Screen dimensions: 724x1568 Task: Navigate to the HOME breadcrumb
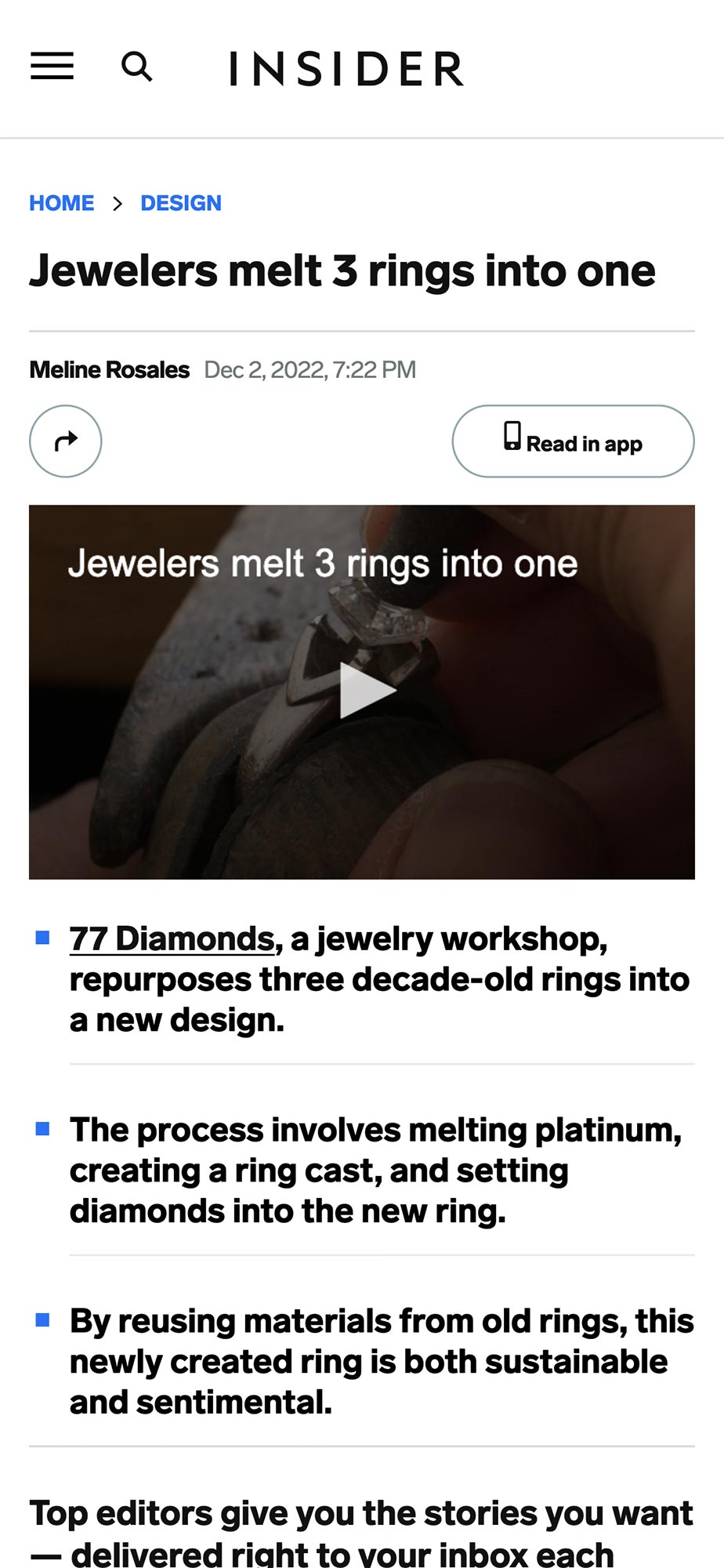coord(62,204)
